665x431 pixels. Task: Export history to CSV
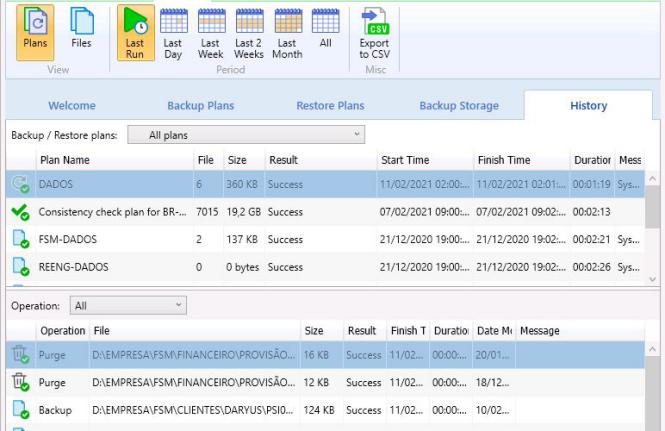click(374, 33)
